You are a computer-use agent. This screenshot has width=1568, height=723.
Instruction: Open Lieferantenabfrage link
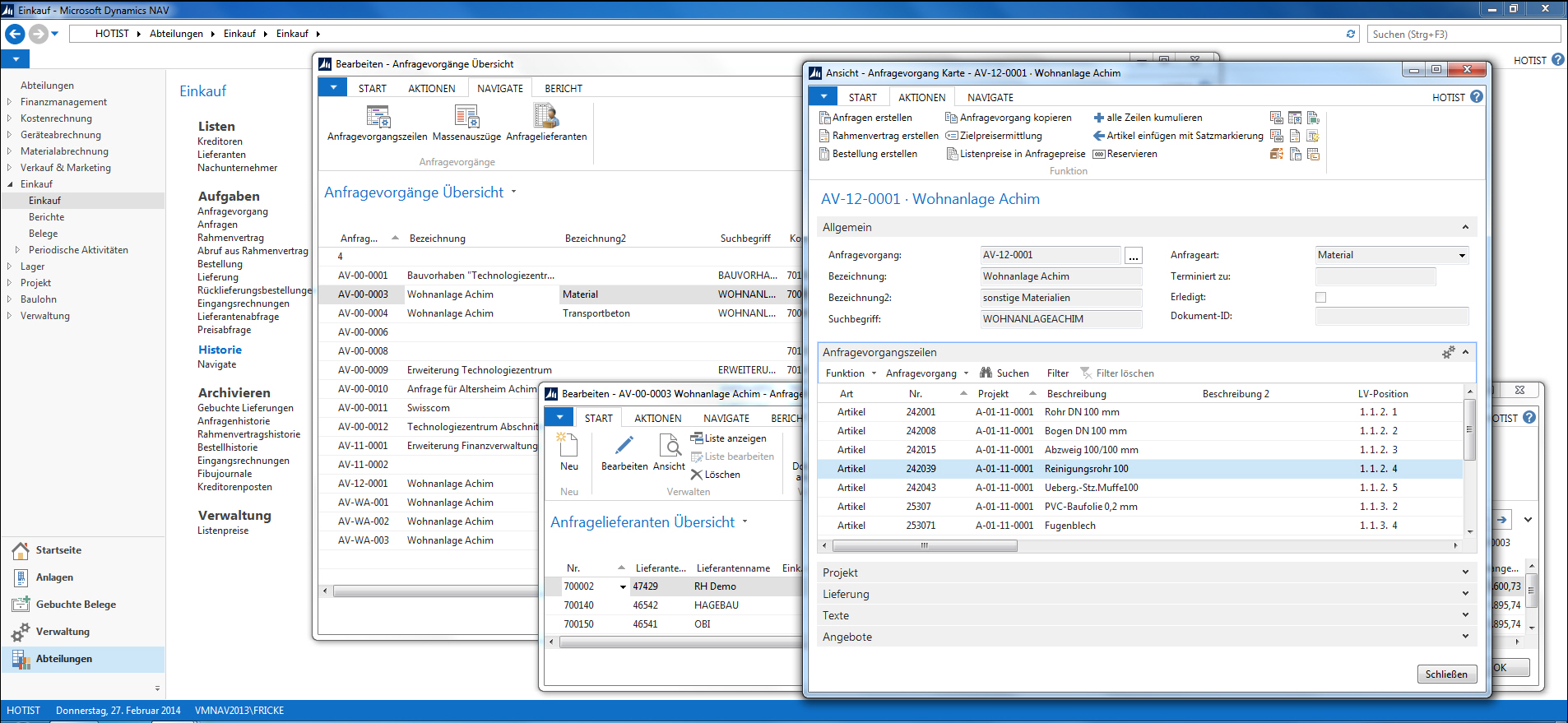[x=238, y=317]
